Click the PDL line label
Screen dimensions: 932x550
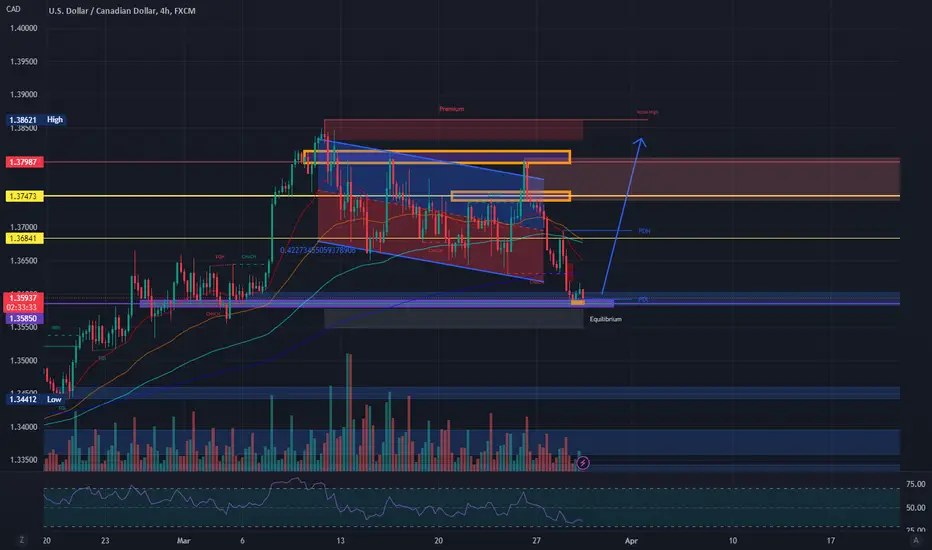coord(644,300)
